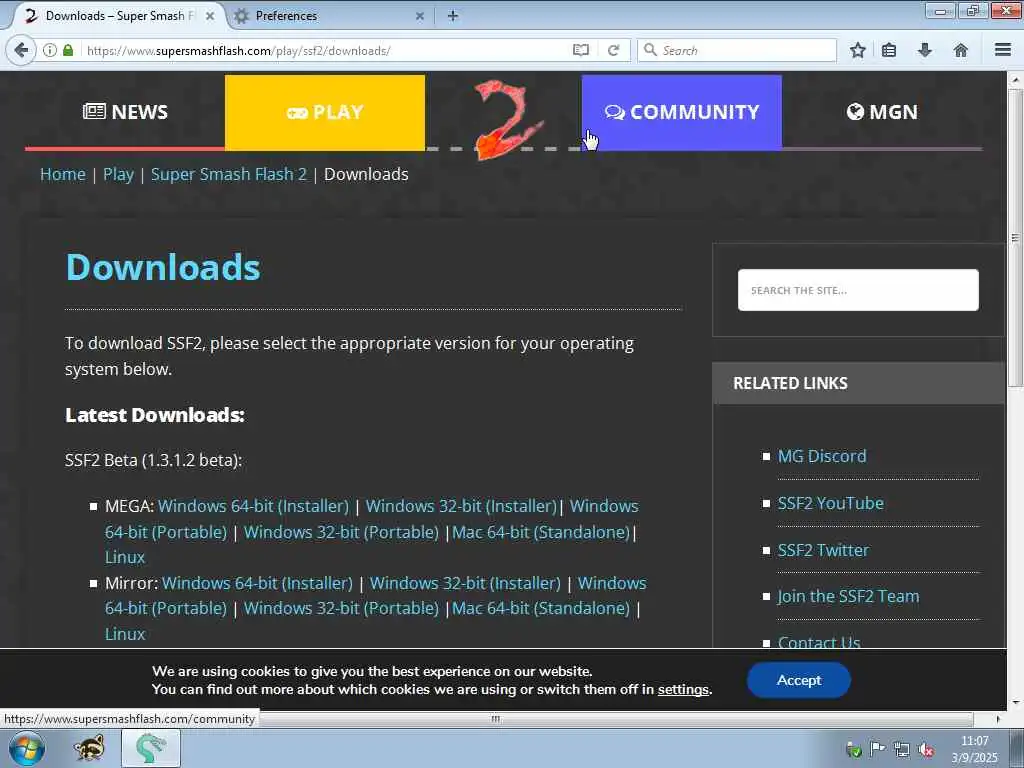Click the green shield tray icon
The width and height of the screenshot is (1024, 768).
pos(853,750)
